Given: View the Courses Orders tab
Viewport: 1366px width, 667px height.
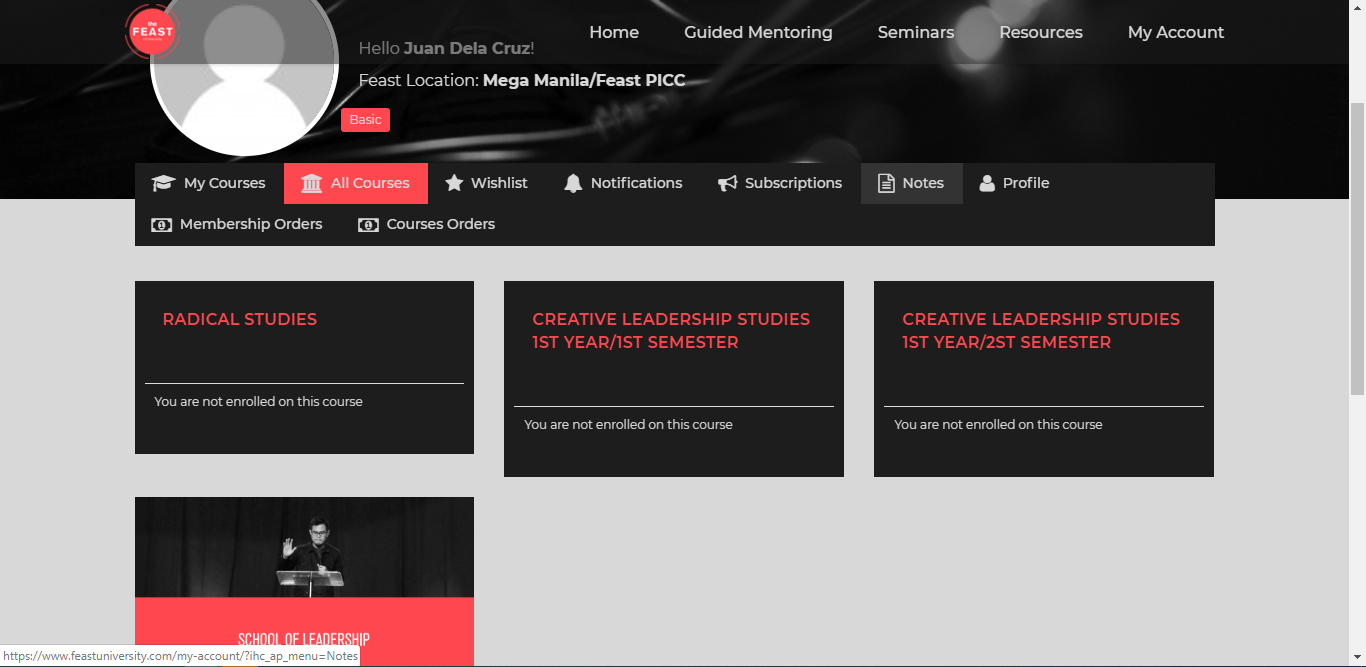Looking at the screenshot, I should point(427,225).
